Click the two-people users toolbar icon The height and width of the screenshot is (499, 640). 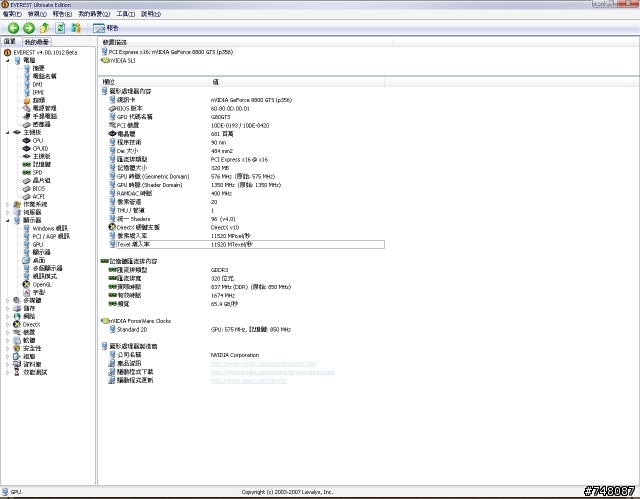point(76,28)
